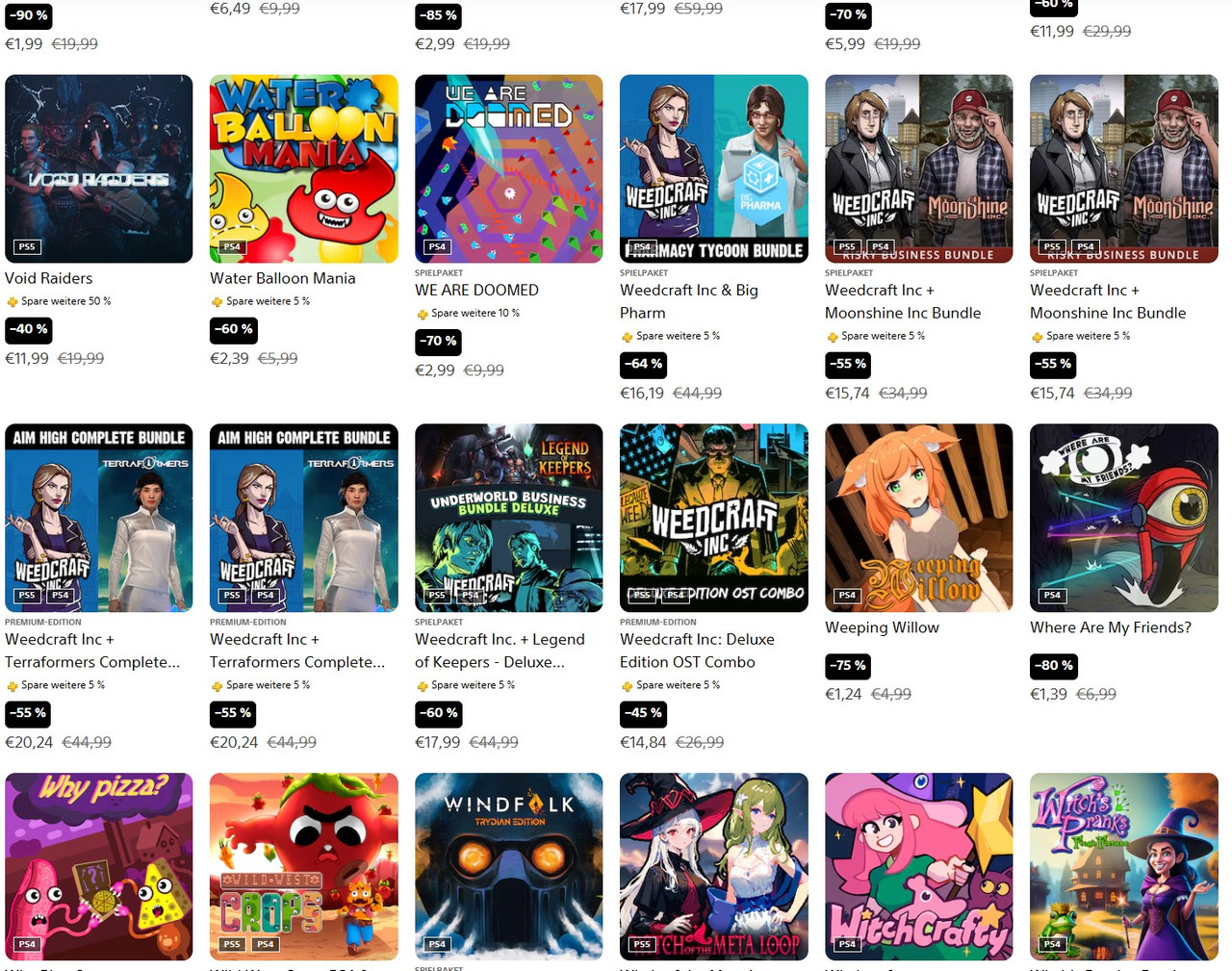Click the PS Plus icon under Void Raiders
The image size is (1232, 971).
[13, 302]
